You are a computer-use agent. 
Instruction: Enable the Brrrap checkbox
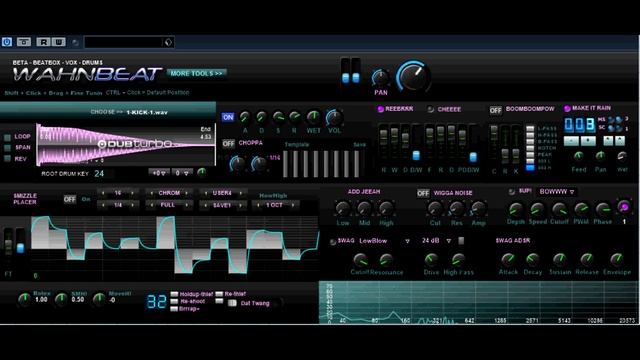(x=174, y=309)
